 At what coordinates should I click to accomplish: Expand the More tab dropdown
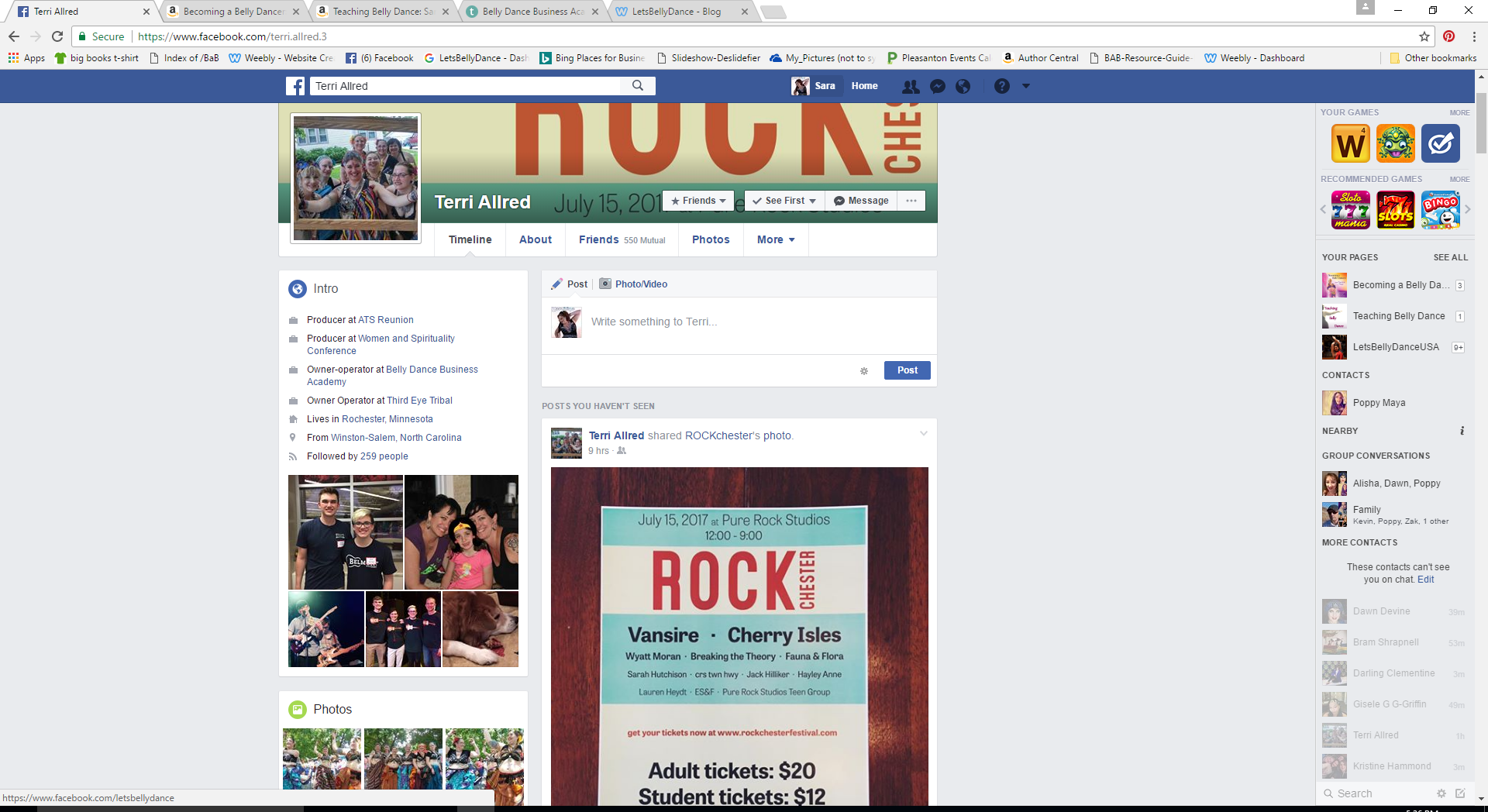click(x=776, y=239)
